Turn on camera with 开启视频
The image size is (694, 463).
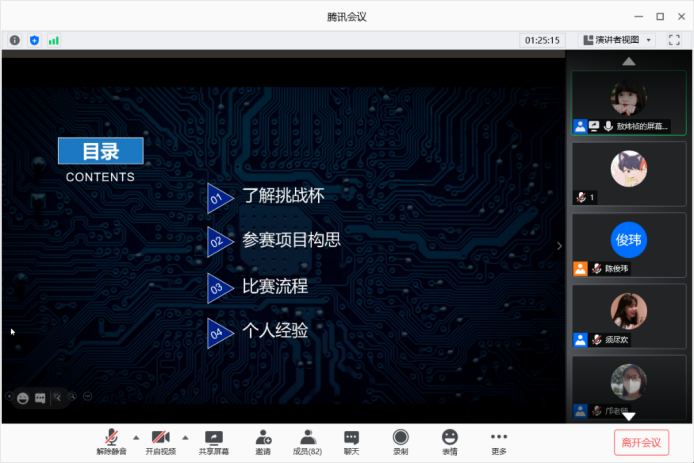[x=160, y=441]
